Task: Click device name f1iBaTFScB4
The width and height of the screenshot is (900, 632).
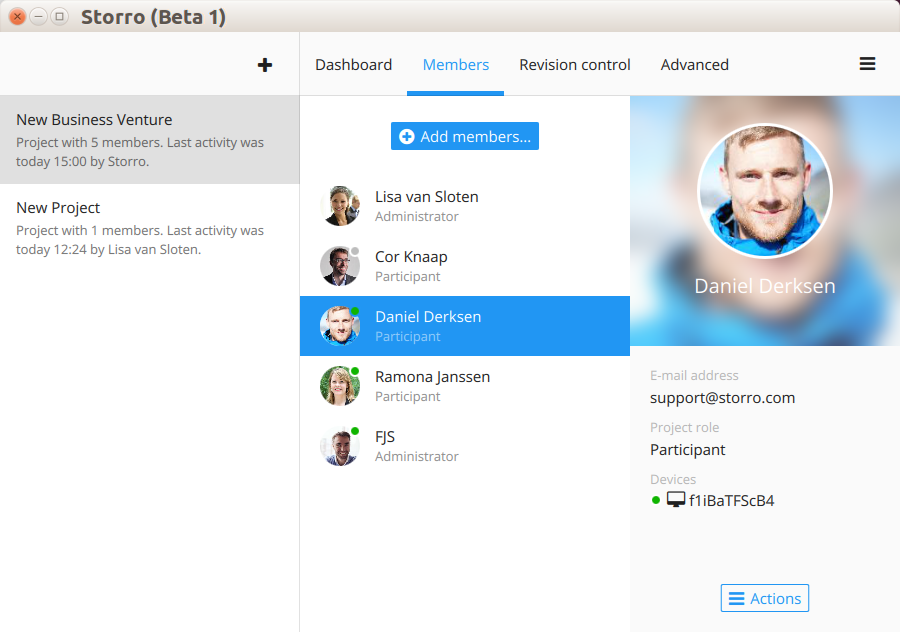Action: tap(731, 501)
